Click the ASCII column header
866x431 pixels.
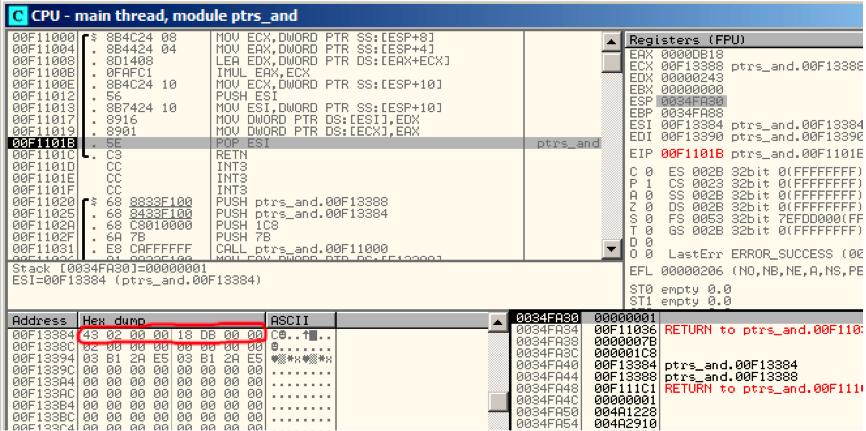tap(302, 320)
